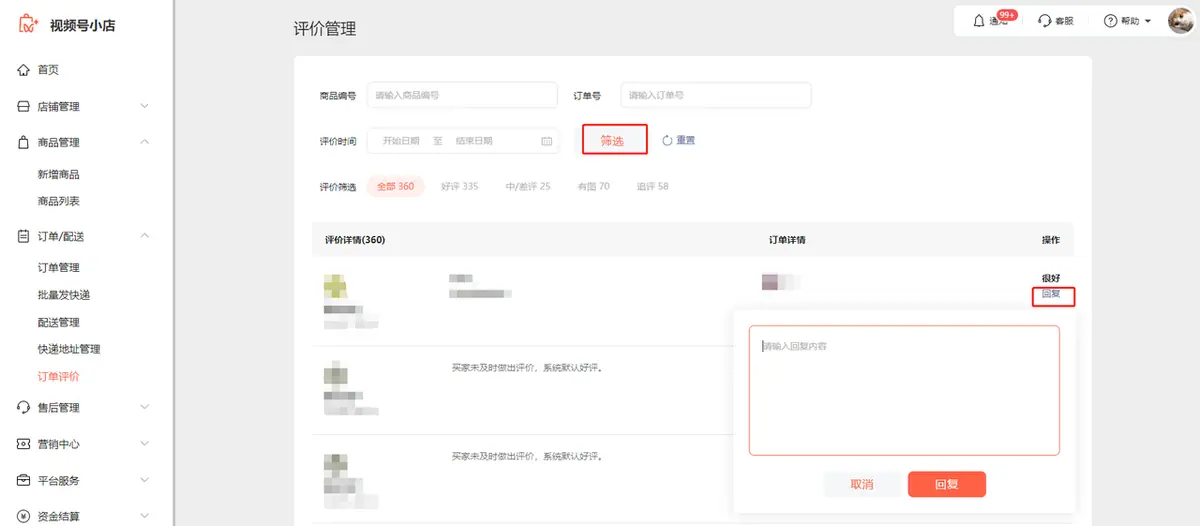Image resolution: width=1200 pixels, height=526 pixels.
Task: Click the 商品管理 bag icon
Action: tap(23, 142)
